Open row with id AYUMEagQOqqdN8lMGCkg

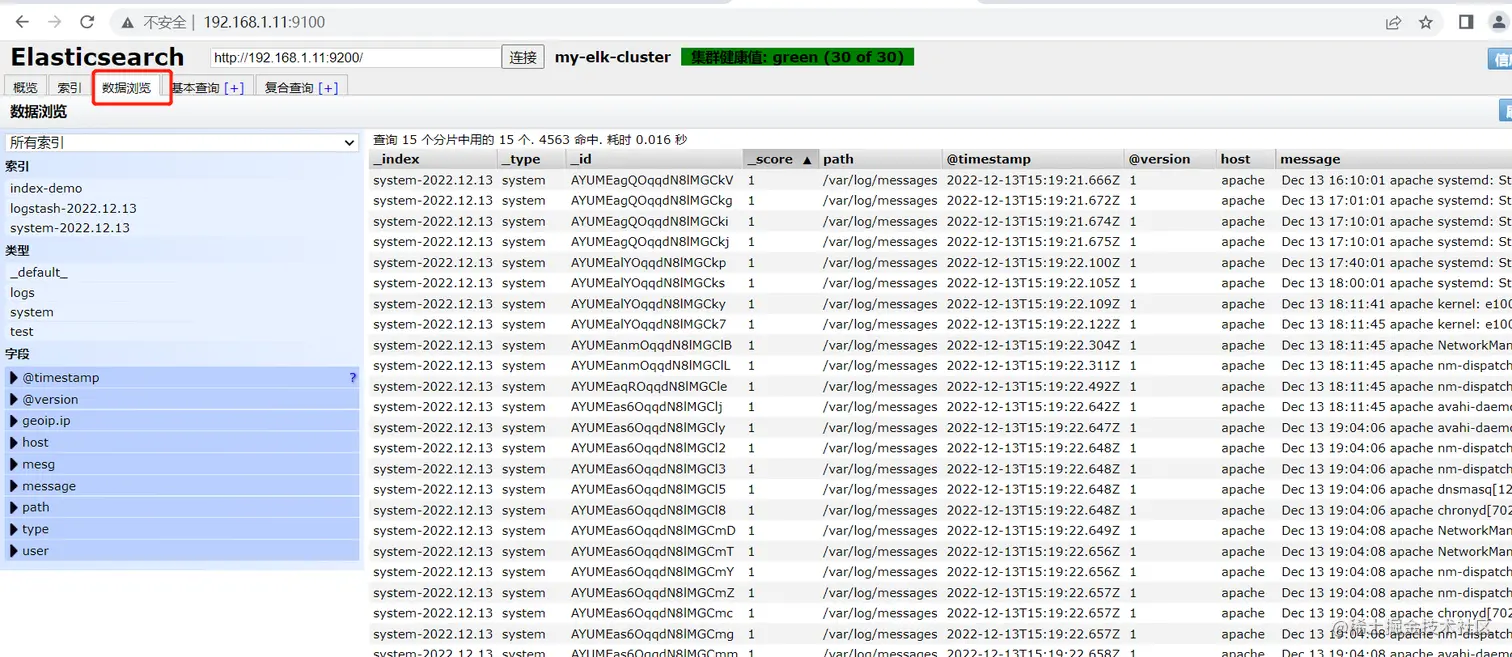click(651, 201)
